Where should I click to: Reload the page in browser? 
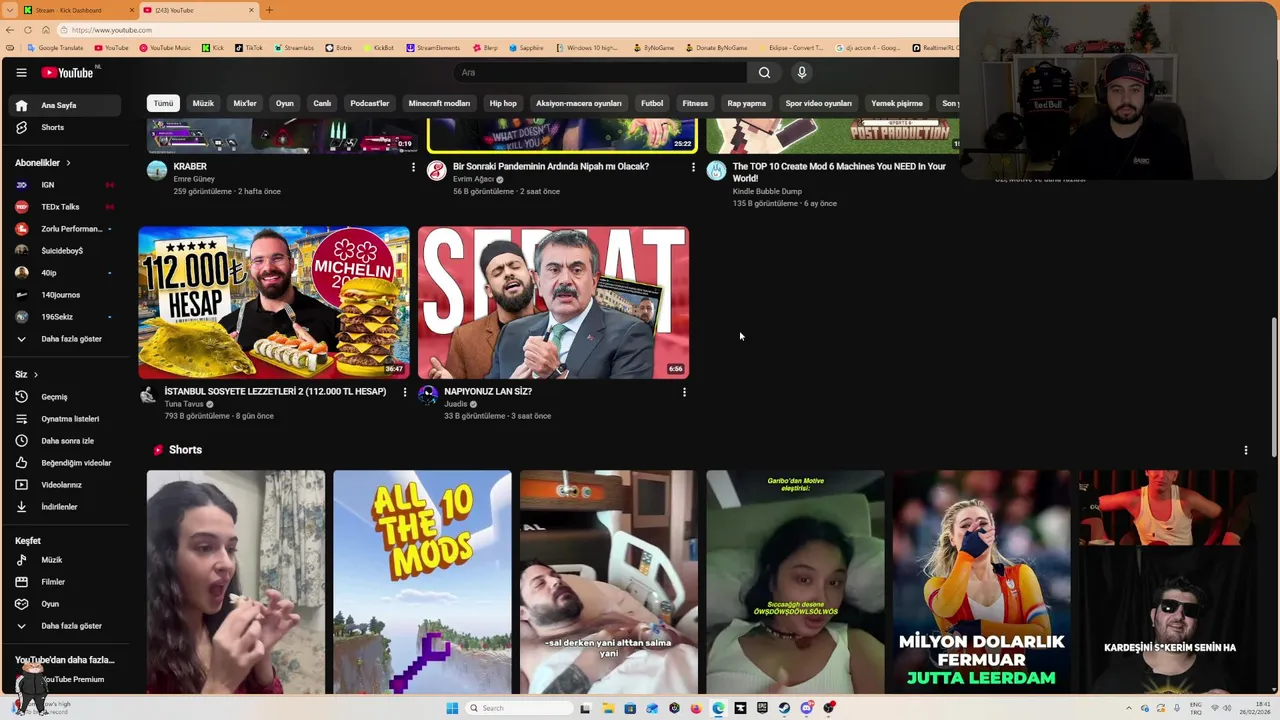(x=27, y=30)
